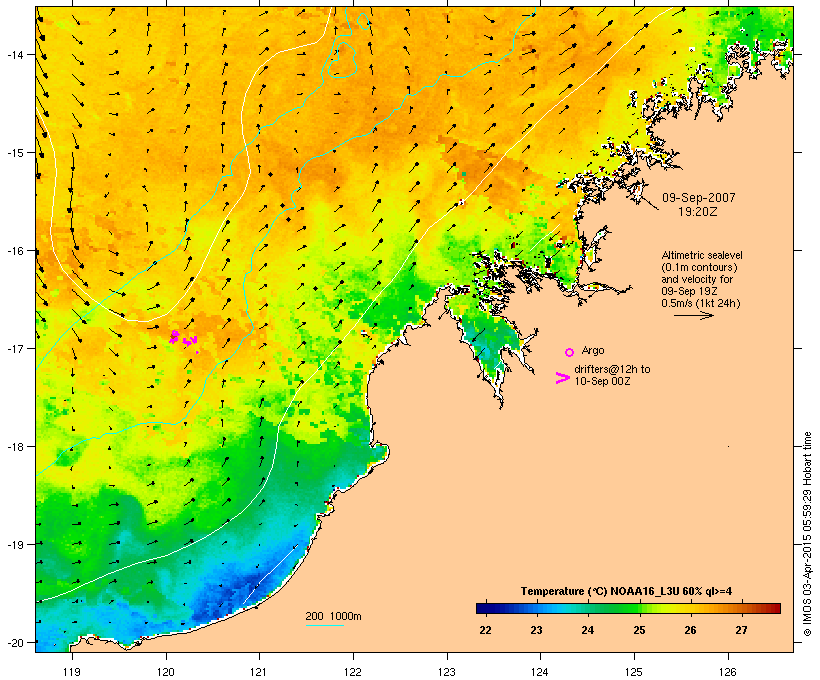
Task: Click the 0.5m/s velocity scale arrow
Action: (693, 315)
